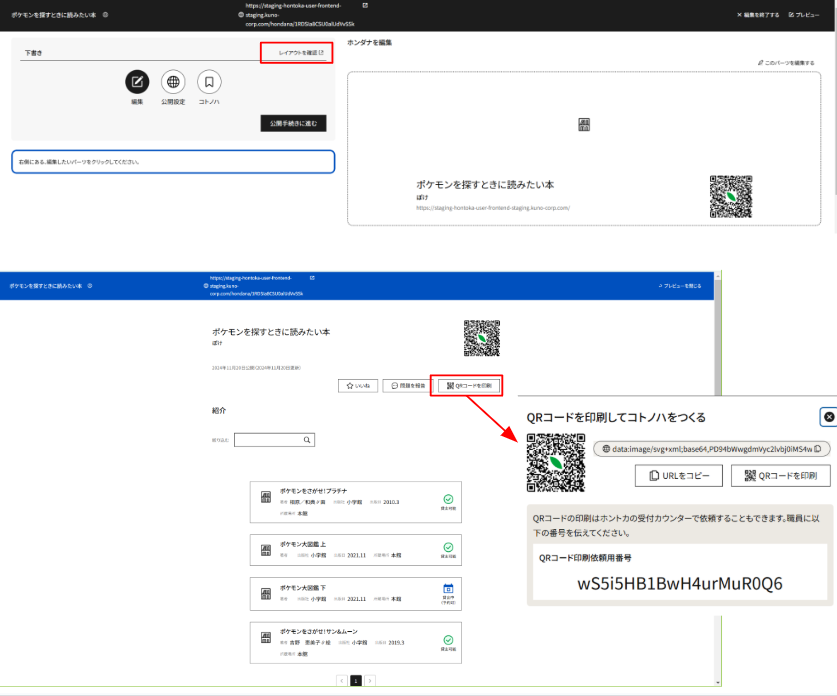Open book title ポケモンをさがせ!サン&ムーン
This screenshot has width=837, height=696.
pos(319,631)
